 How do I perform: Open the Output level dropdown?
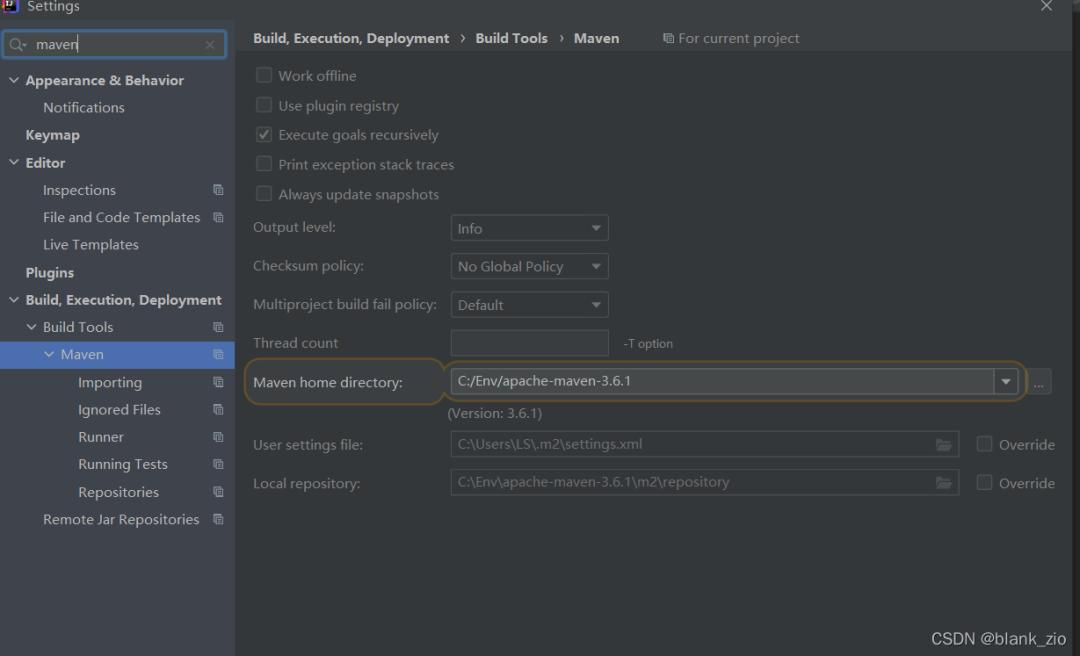click(x=529, y=229)
